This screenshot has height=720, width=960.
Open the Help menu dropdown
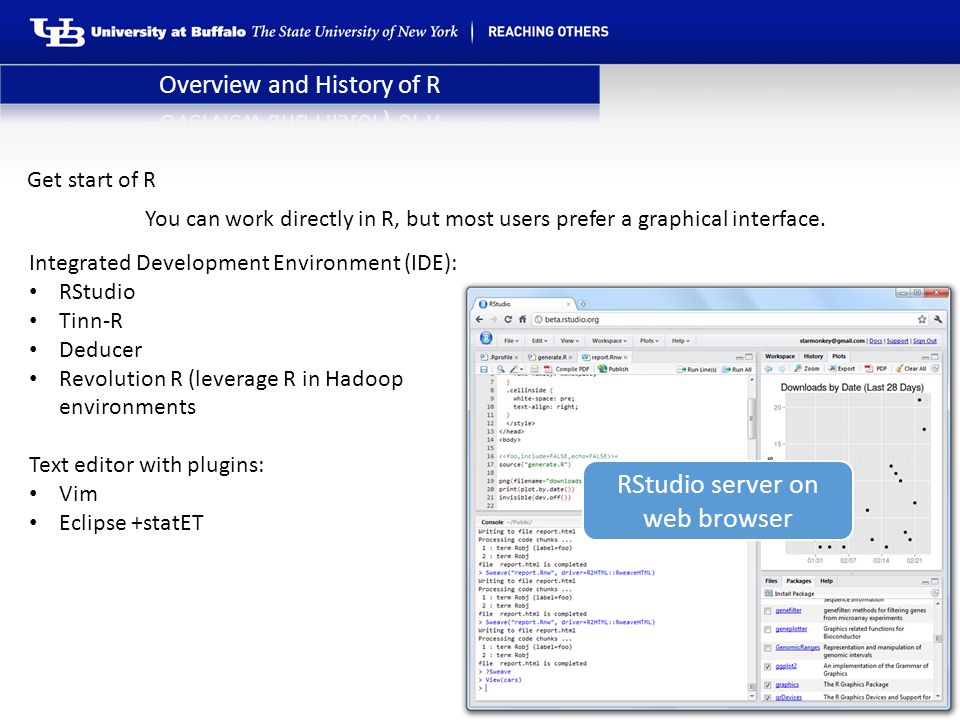(x=680, y=341)
